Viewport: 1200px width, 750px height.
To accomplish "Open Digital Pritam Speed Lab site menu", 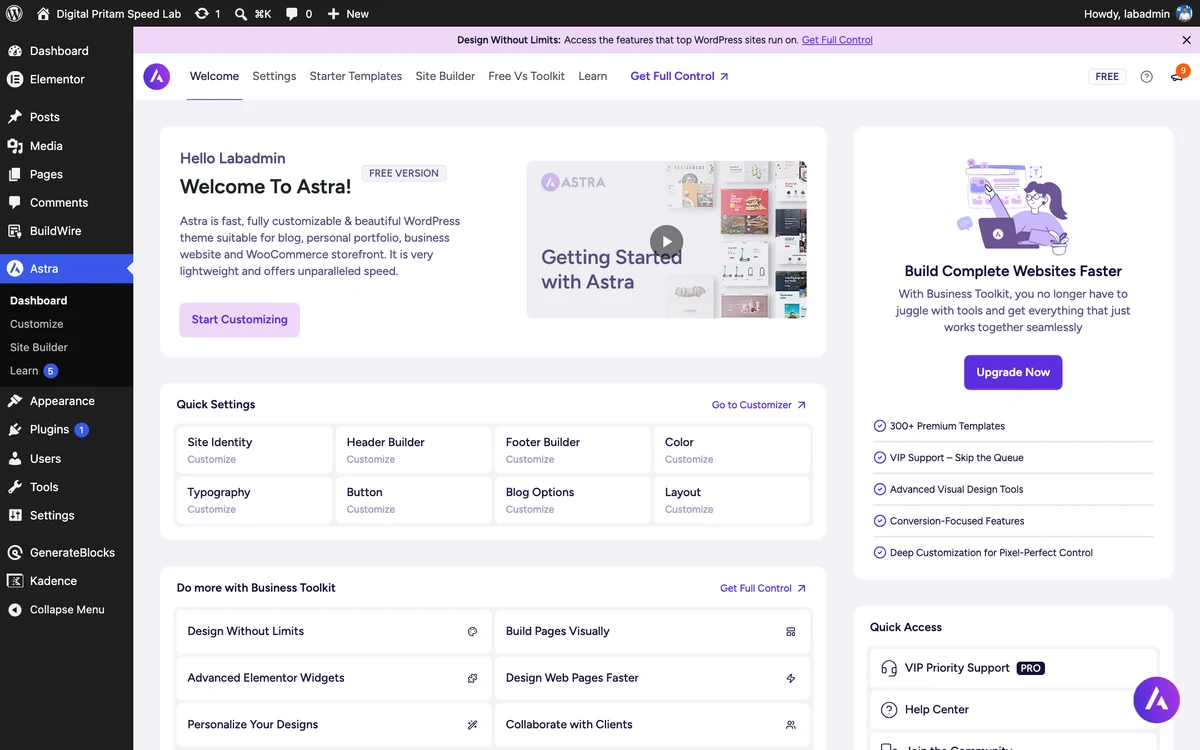I will pos(107,14).
